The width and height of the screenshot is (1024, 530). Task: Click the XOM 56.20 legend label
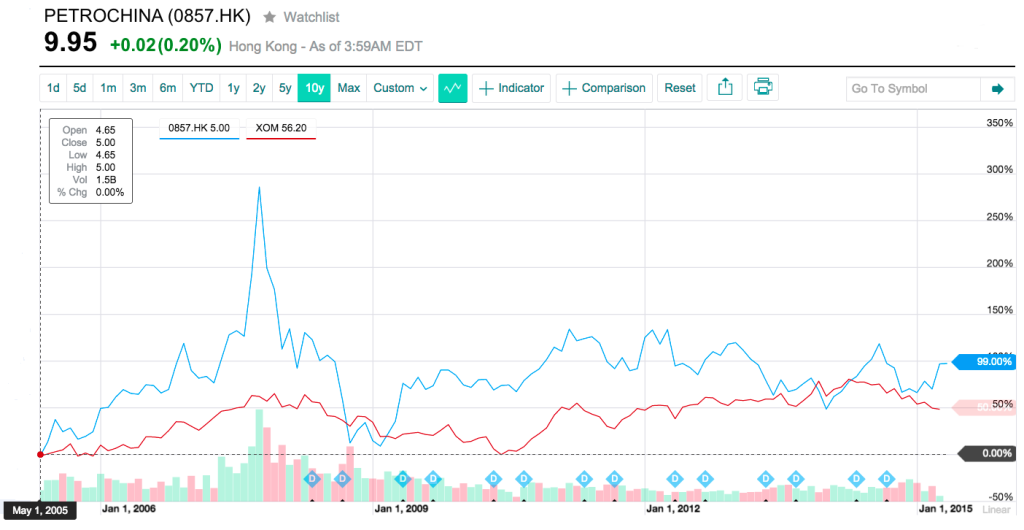click(281, 128)
